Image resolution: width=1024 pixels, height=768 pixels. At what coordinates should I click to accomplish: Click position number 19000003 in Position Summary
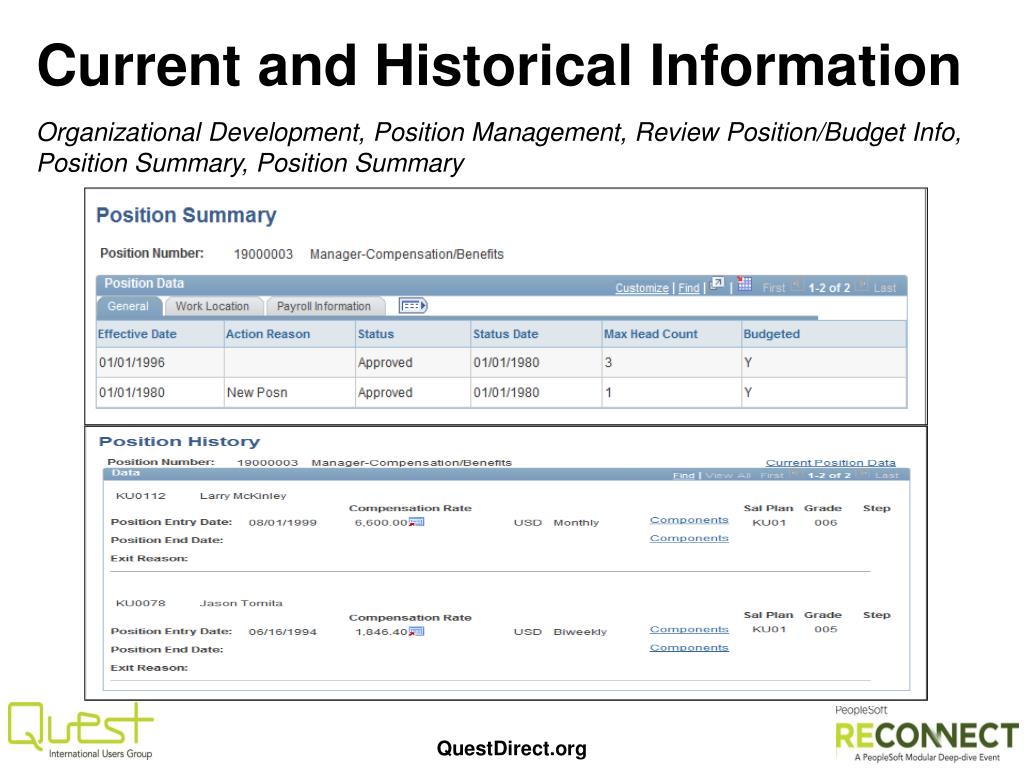pos(263,254)
